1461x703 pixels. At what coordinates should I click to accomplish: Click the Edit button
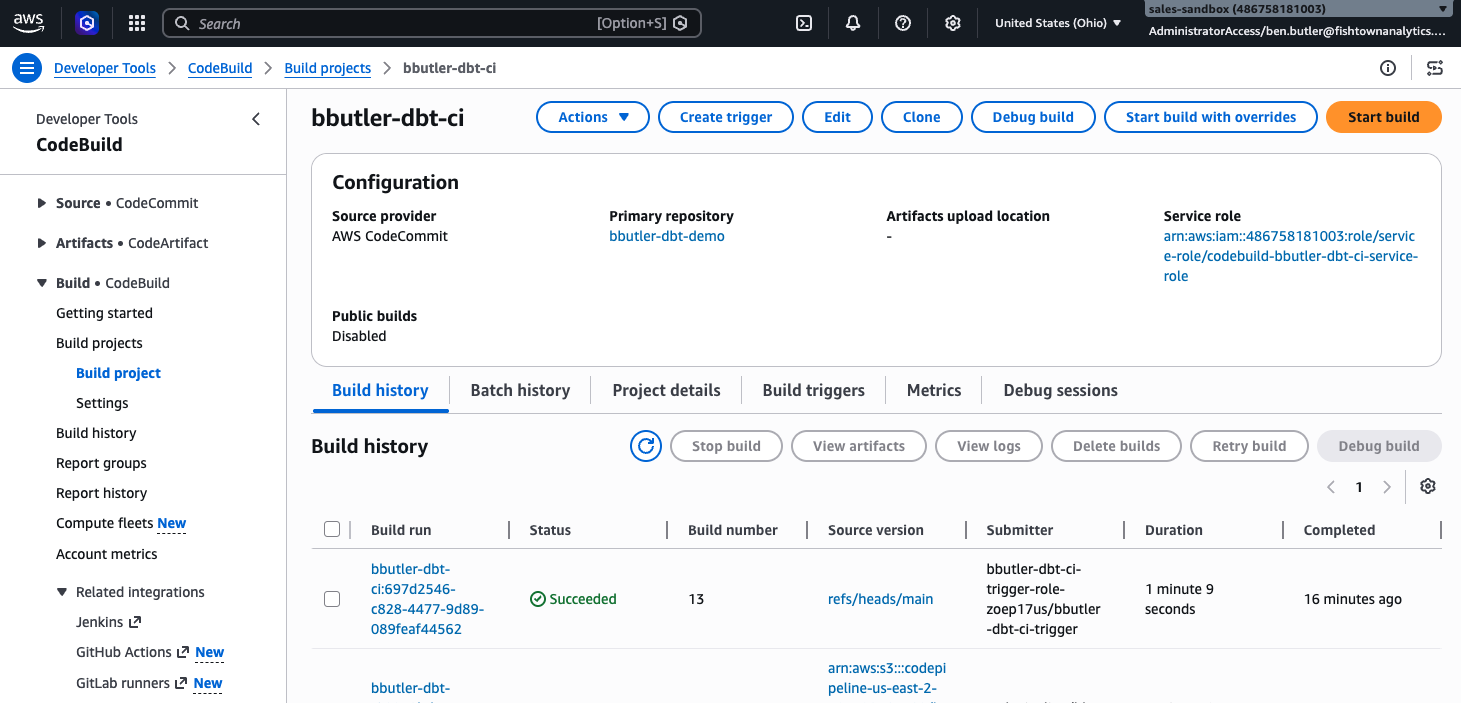coord(837,117)
